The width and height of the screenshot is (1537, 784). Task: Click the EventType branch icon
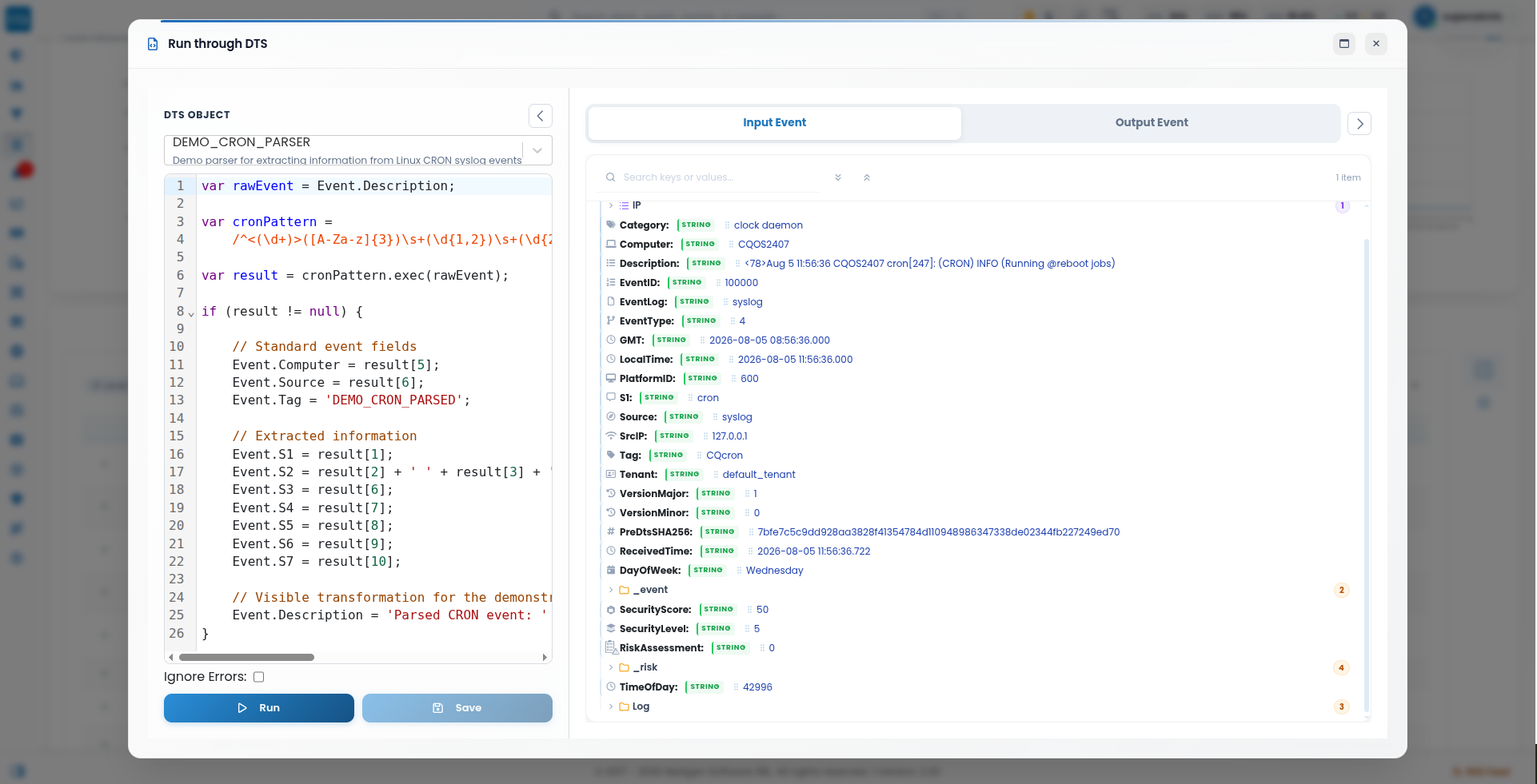[611, 320]
